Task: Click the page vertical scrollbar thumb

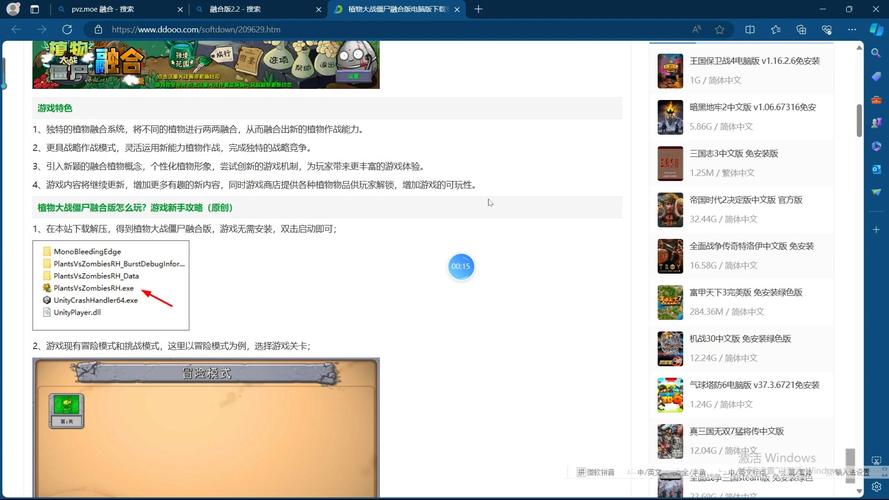Action: coord(859,120)
